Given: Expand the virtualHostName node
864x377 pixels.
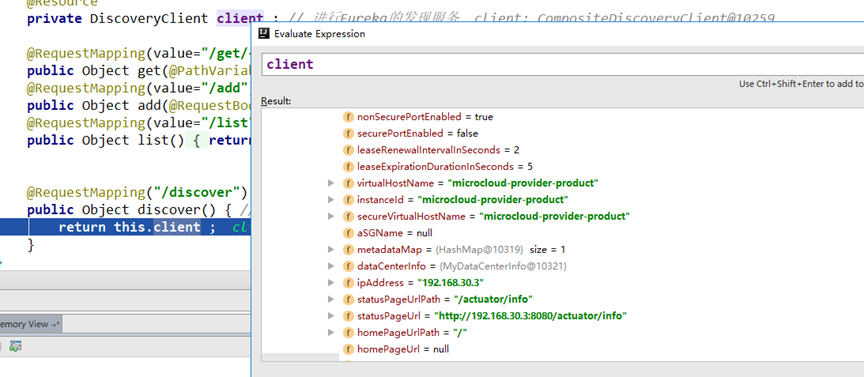Looking at the screenshot, I should tap(331, 183).
